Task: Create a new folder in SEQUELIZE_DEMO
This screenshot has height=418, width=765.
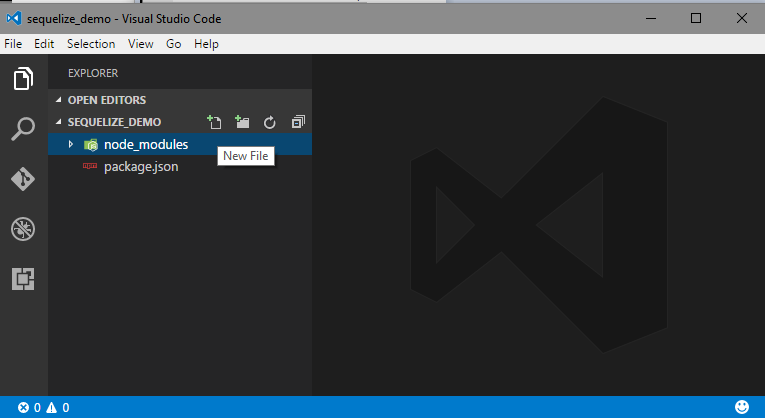Action: click(242, 122)
